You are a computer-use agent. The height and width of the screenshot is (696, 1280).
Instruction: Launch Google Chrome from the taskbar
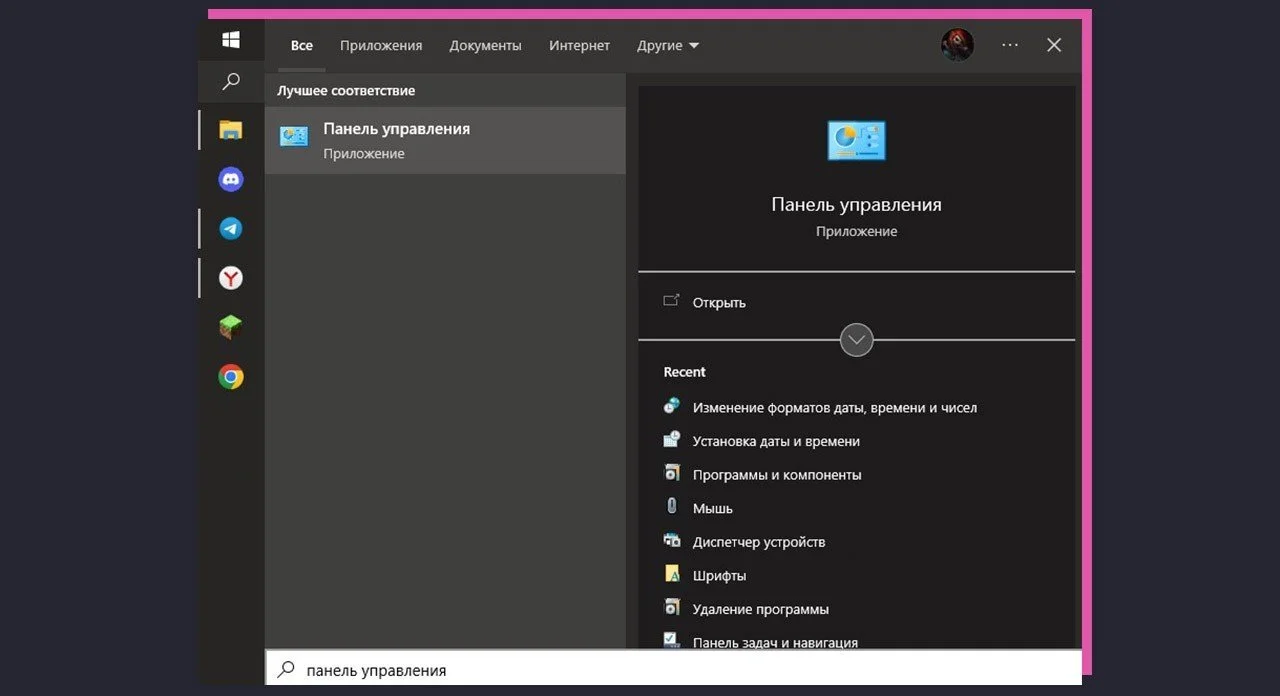[231, 377]
